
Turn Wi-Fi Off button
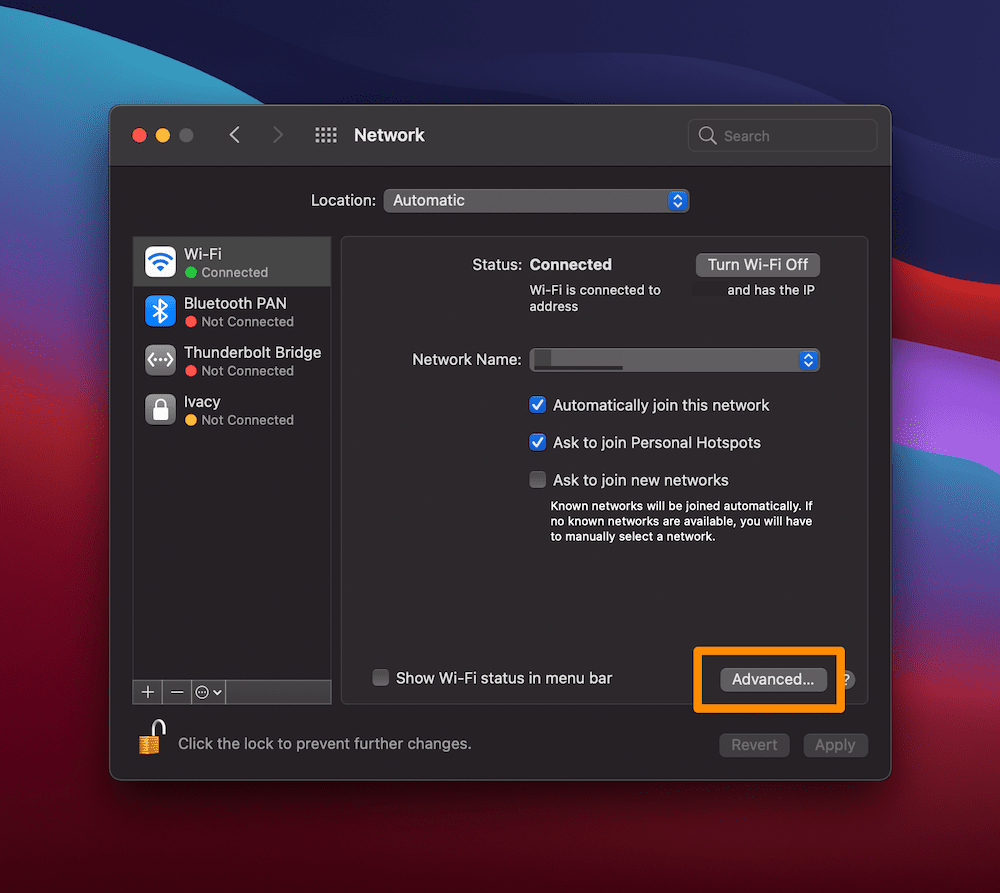(758, 265)
